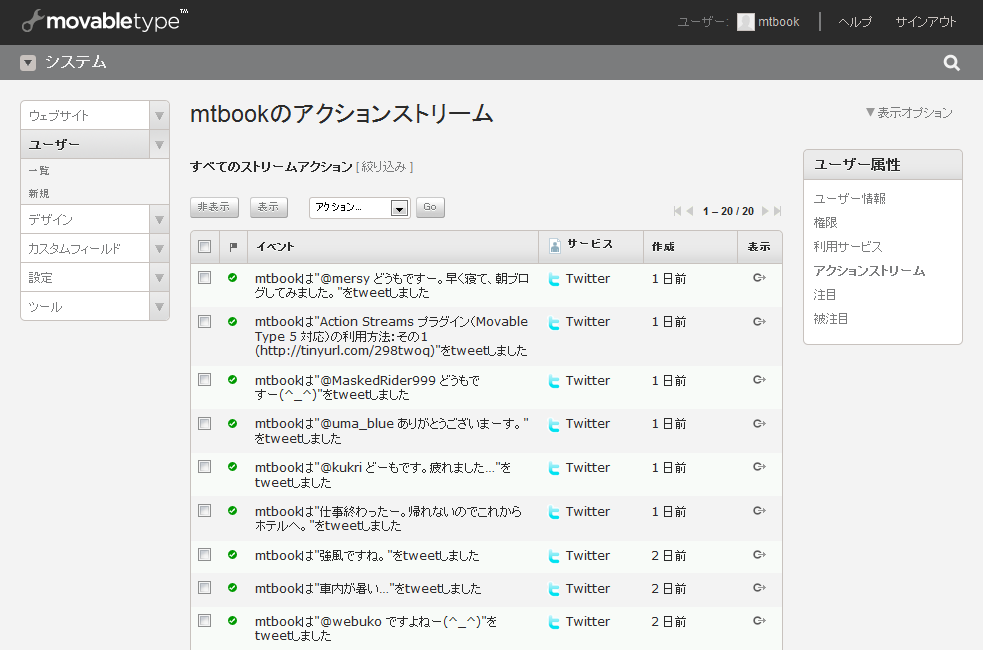This screenshot has height=650, width=983.
Task: Open the ヘルプ link
Action: tap(855, 22)
